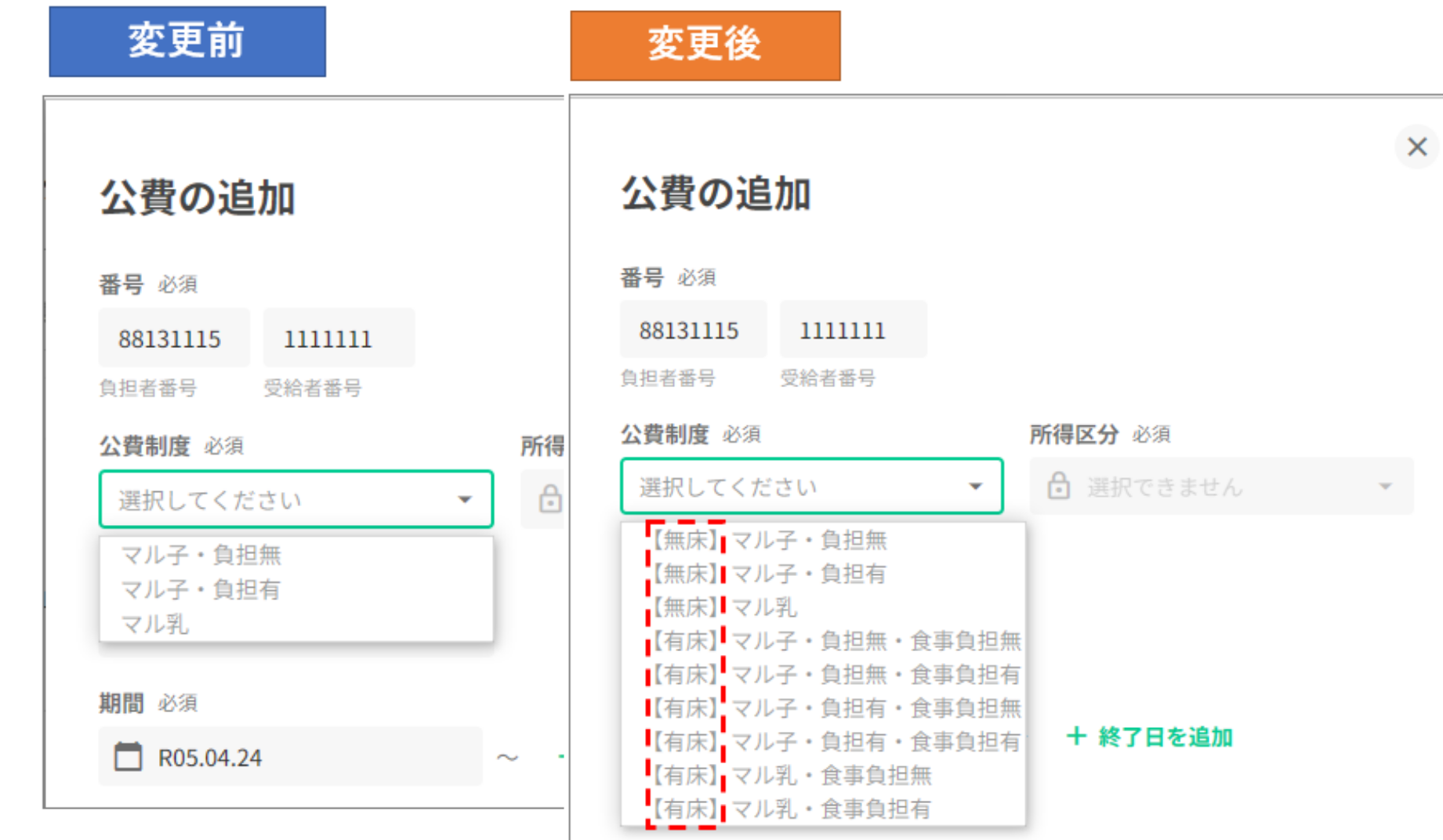Choose 【有床】マル乳・食事負担有 option
The width and height of the screenshot is (1443, 840).
click(823, 809)
